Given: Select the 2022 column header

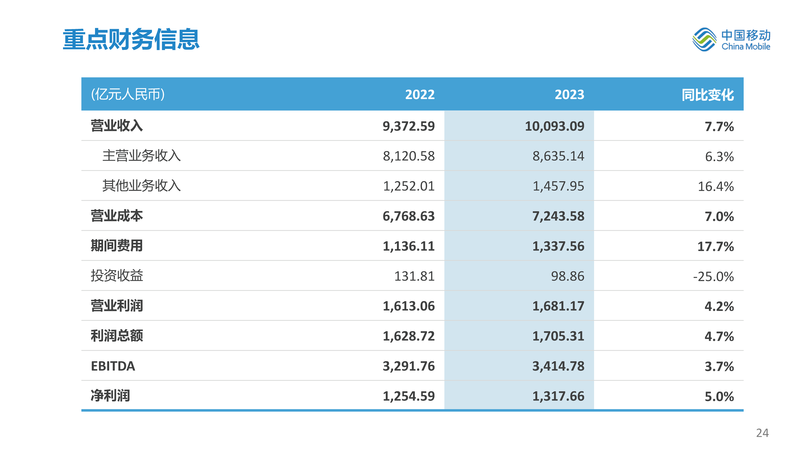Looking at the screenshot, I should (420, 96).
